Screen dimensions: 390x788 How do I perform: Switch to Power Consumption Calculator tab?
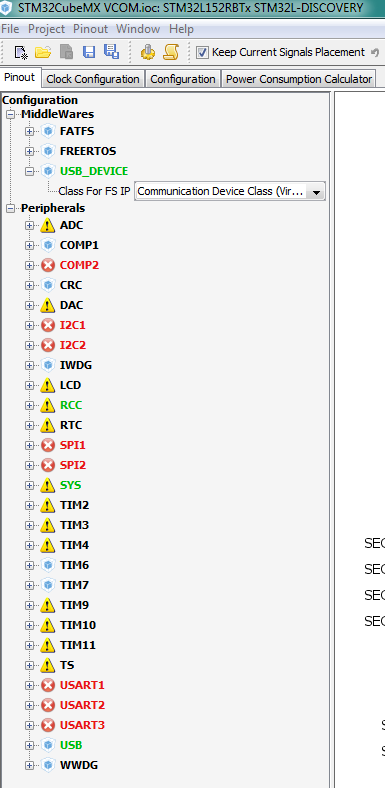299,79
